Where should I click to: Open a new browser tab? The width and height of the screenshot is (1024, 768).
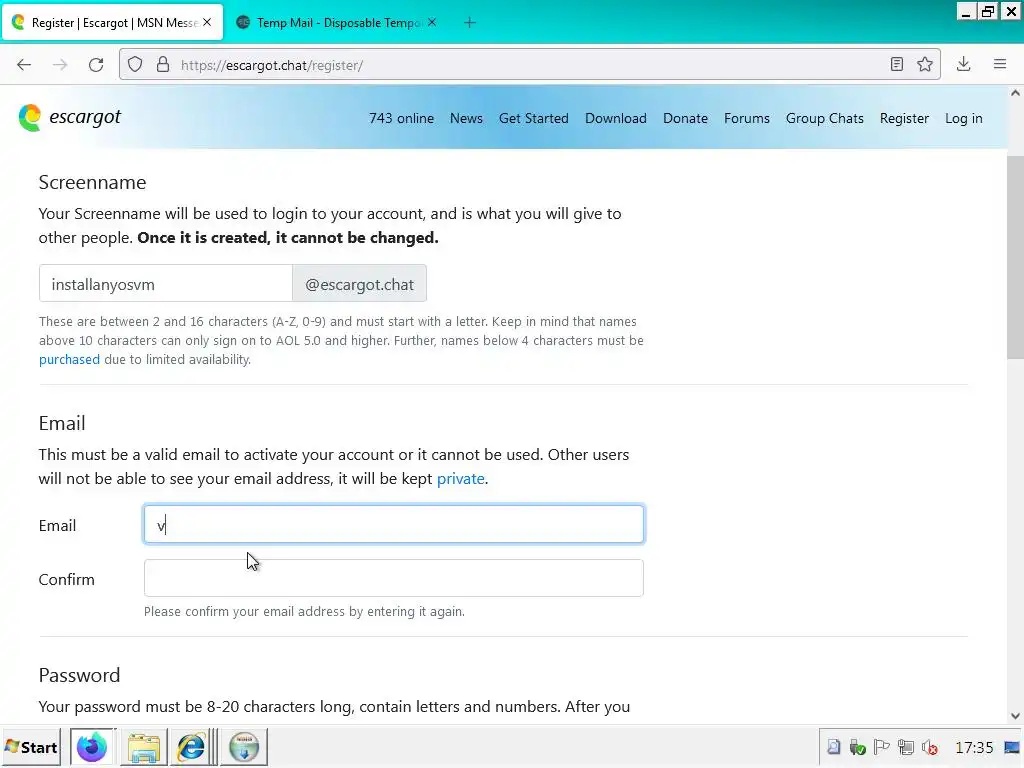[x=470, y=23]
